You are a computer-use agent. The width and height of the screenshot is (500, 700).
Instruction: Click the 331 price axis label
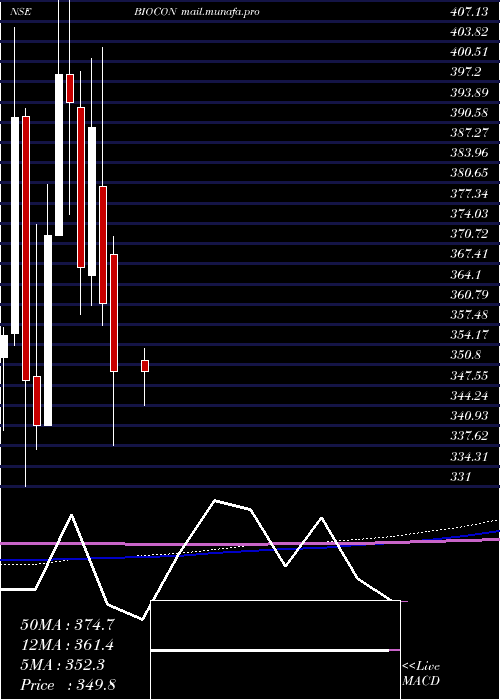click(x=460, y=477)
